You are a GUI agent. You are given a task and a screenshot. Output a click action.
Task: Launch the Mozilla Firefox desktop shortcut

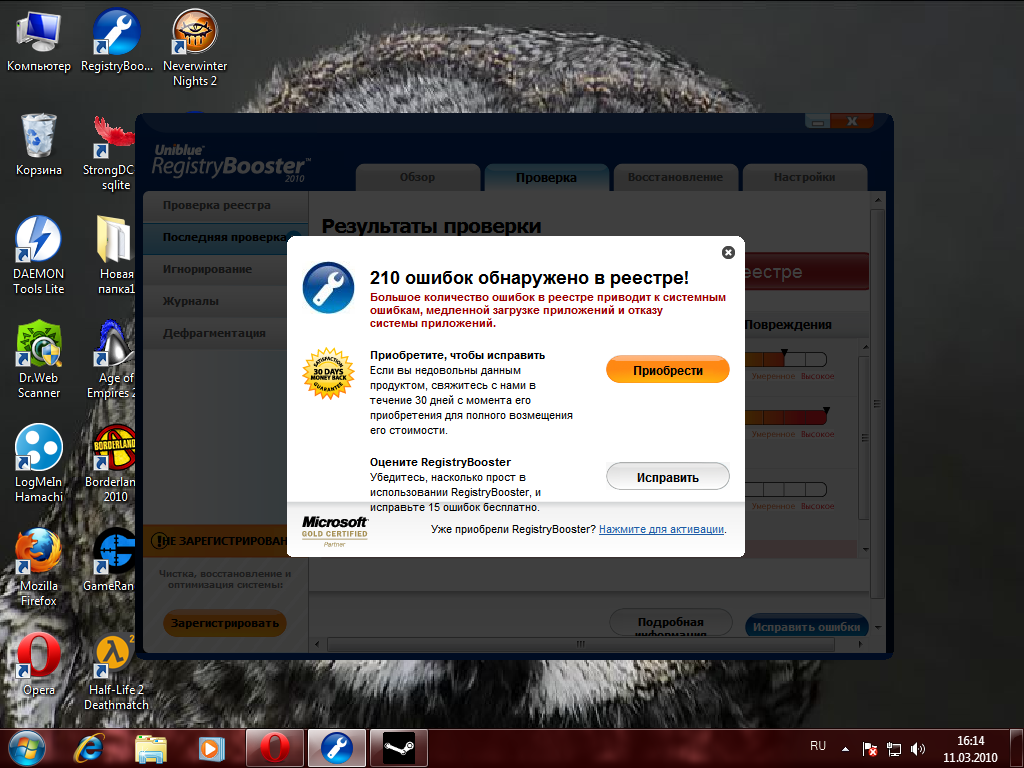point(39,567)
